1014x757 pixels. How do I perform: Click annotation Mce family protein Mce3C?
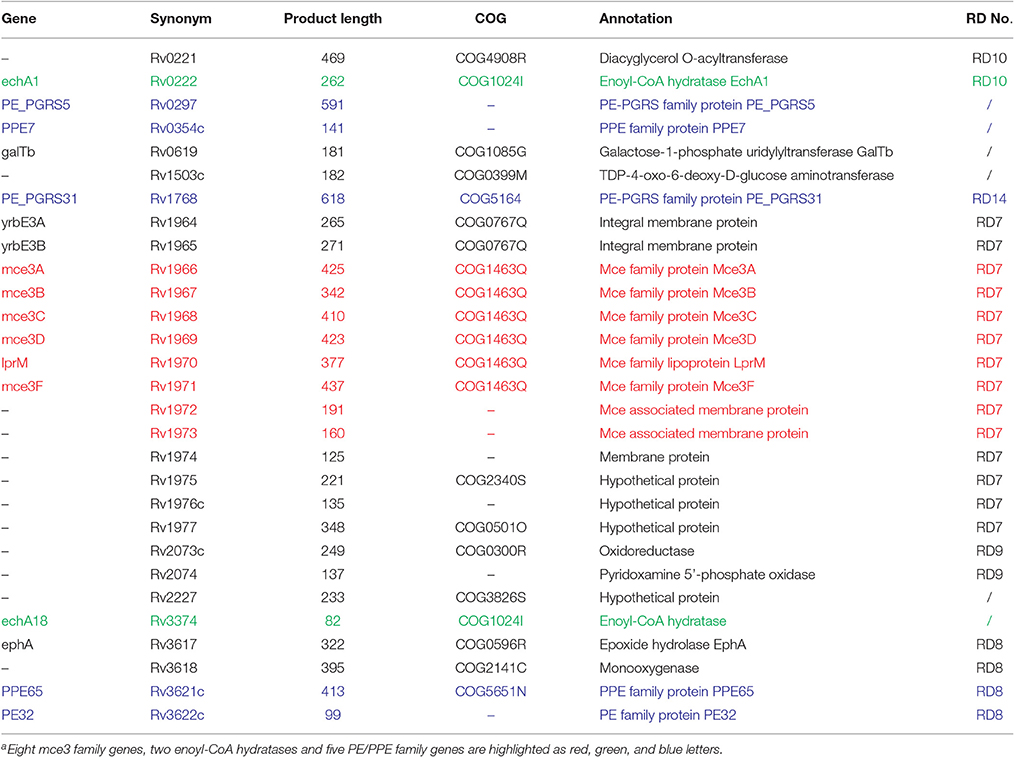(x=678, y=316)
